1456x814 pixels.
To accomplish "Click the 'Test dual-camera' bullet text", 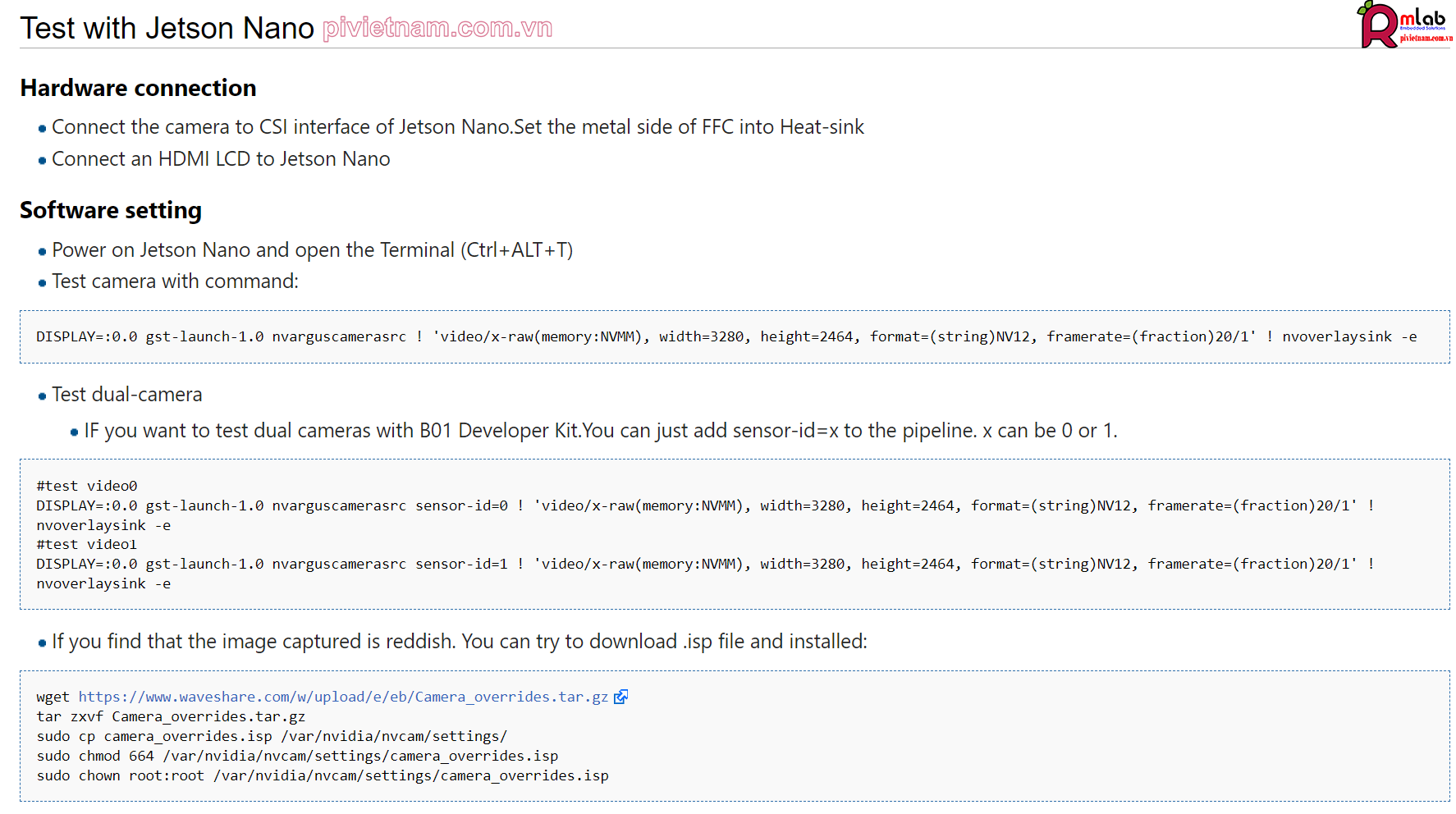I will pyautogui.click(x=127, y=395).
